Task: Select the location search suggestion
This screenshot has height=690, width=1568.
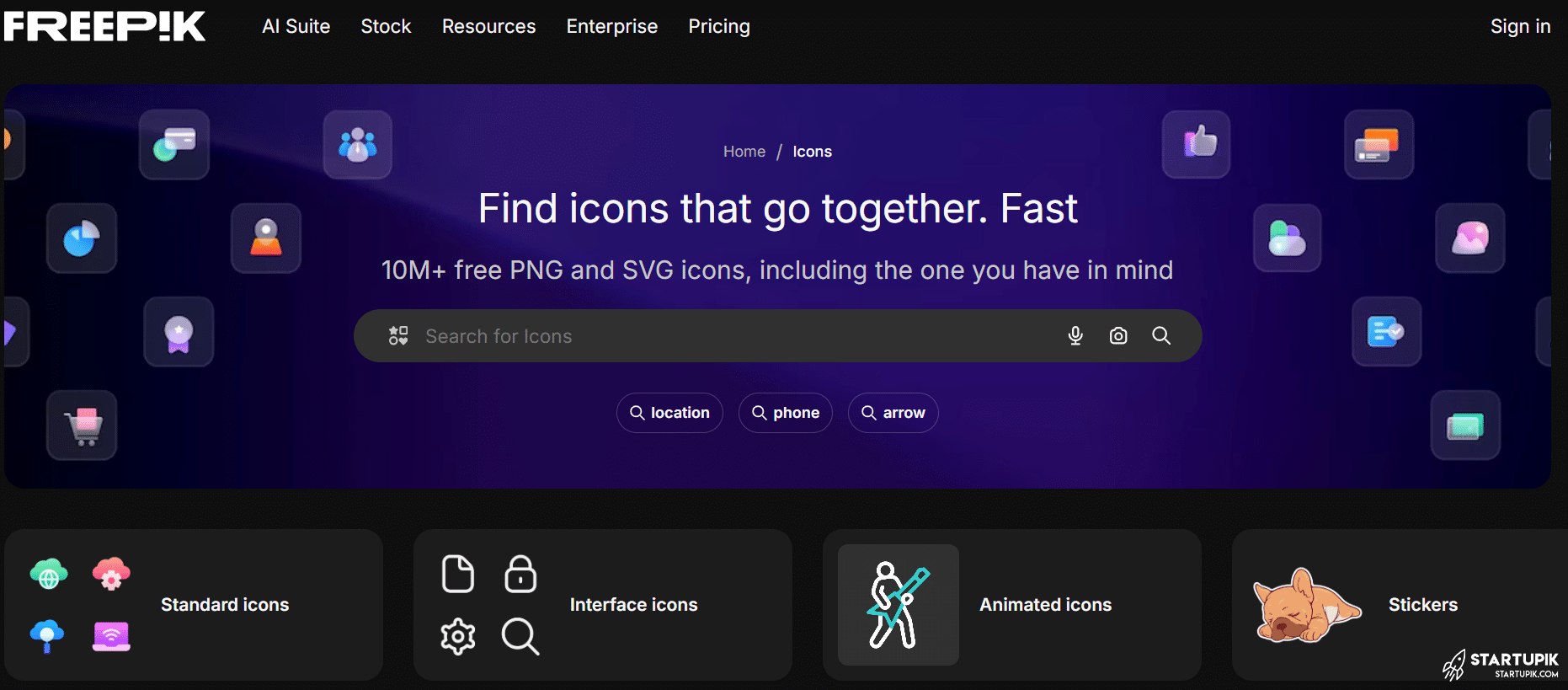Action: 669,413
